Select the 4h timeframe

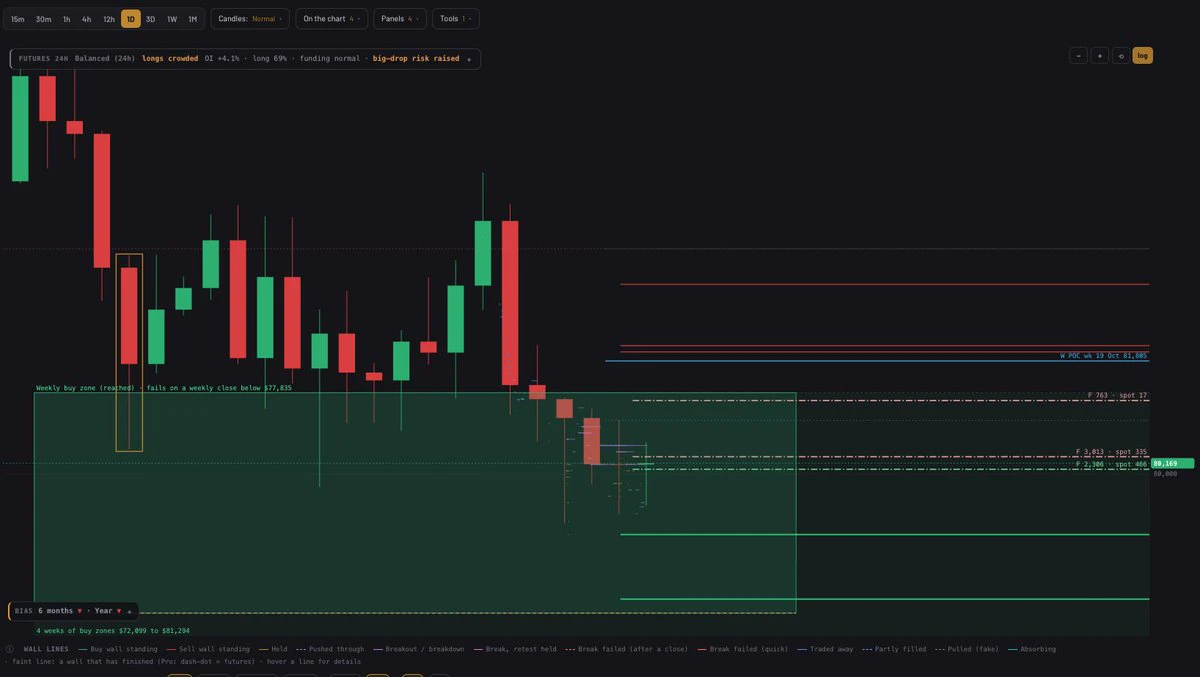tap(87, 19)
